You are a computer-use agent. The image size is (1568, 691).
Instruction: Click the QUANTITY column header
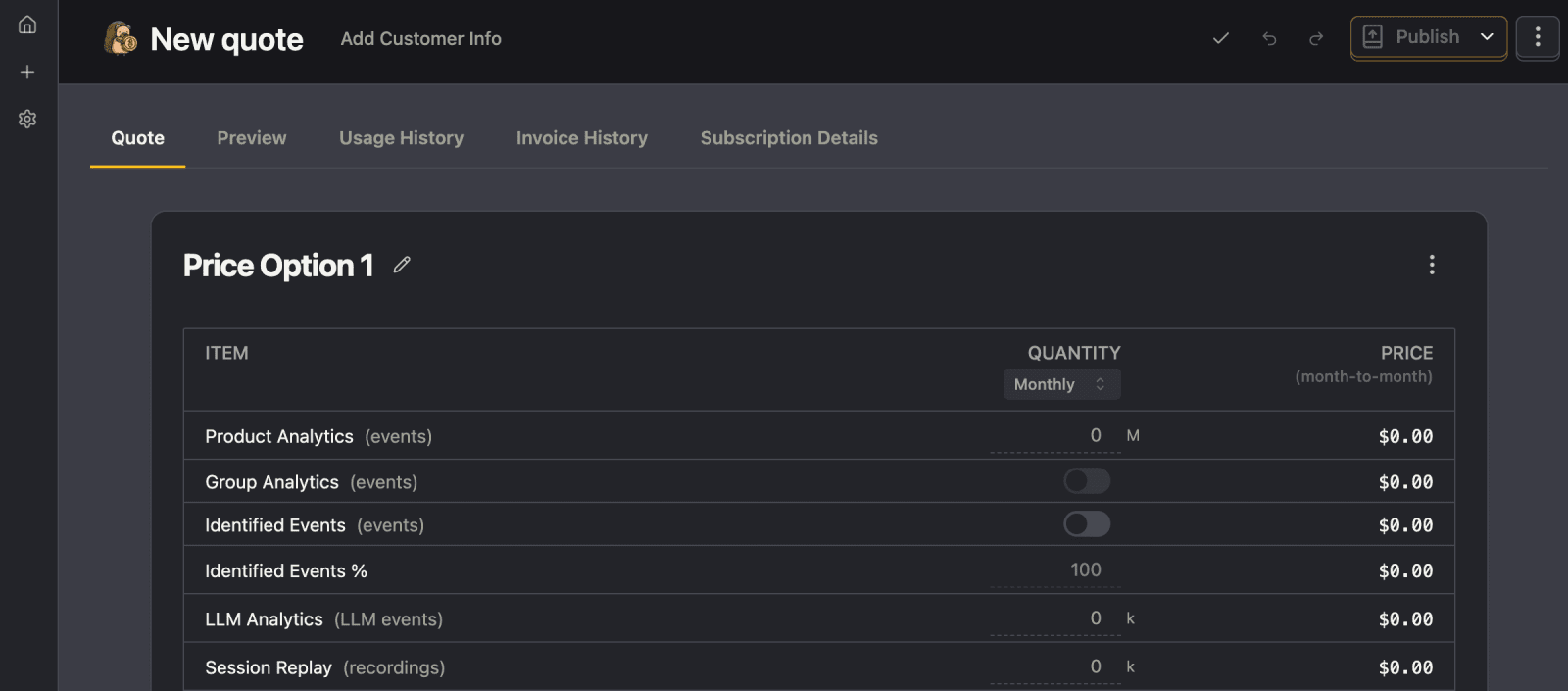[1074, 353]
